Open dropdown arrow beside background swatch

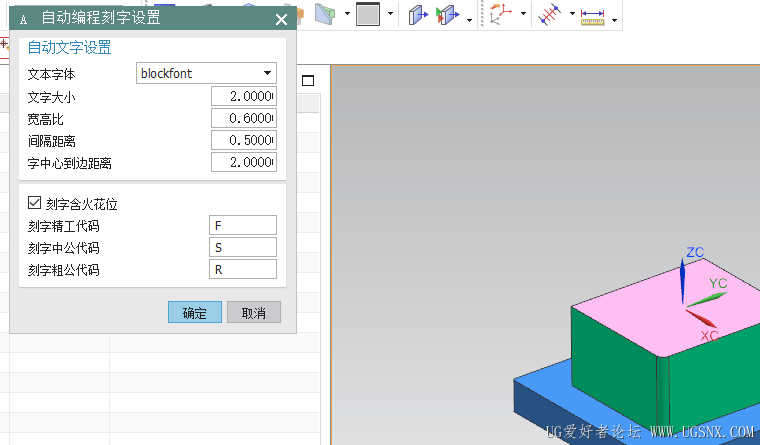390,16
